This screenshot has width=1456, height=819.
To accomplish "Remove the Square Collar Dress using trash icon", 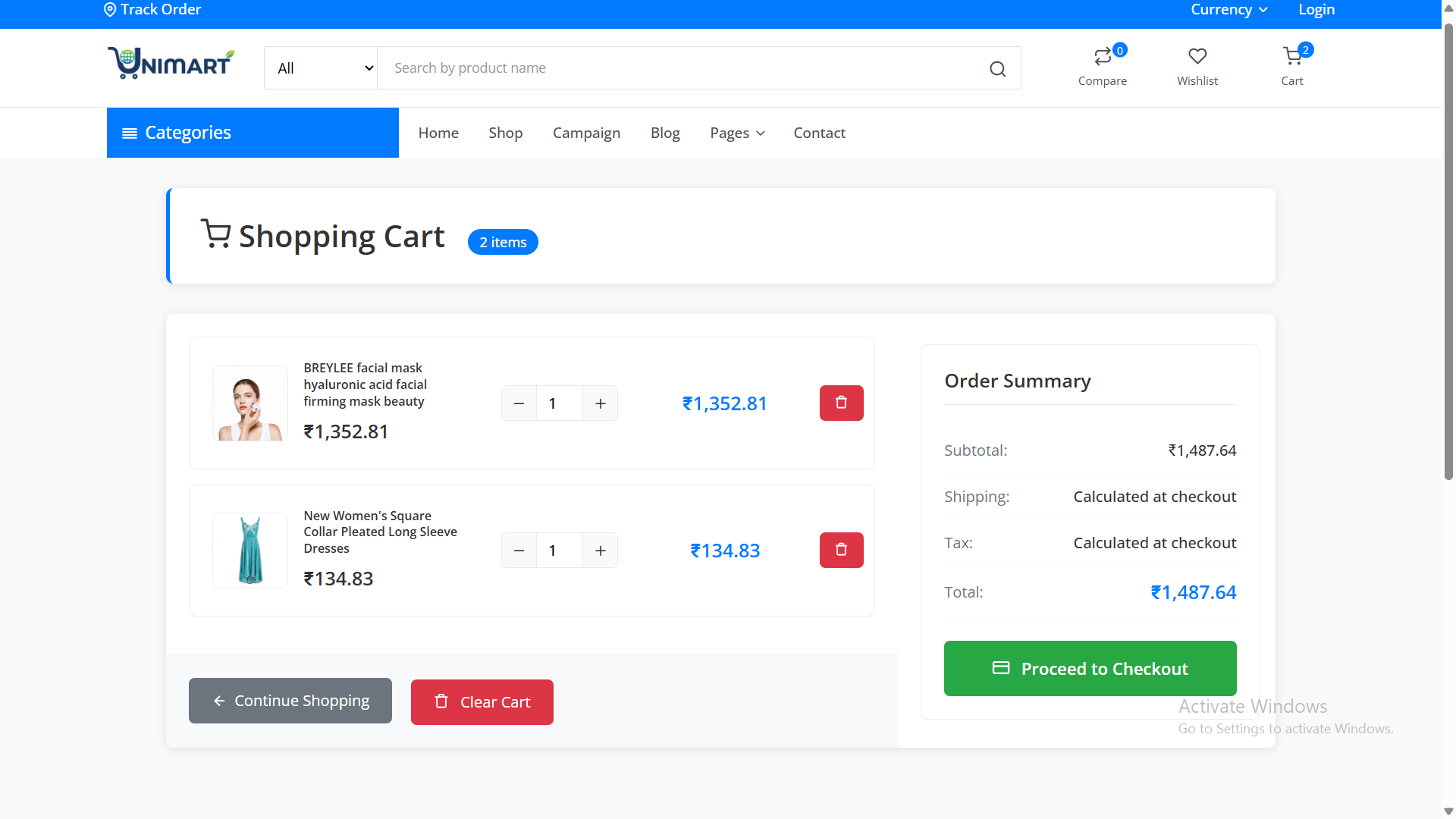I will (x=841, y=550).
